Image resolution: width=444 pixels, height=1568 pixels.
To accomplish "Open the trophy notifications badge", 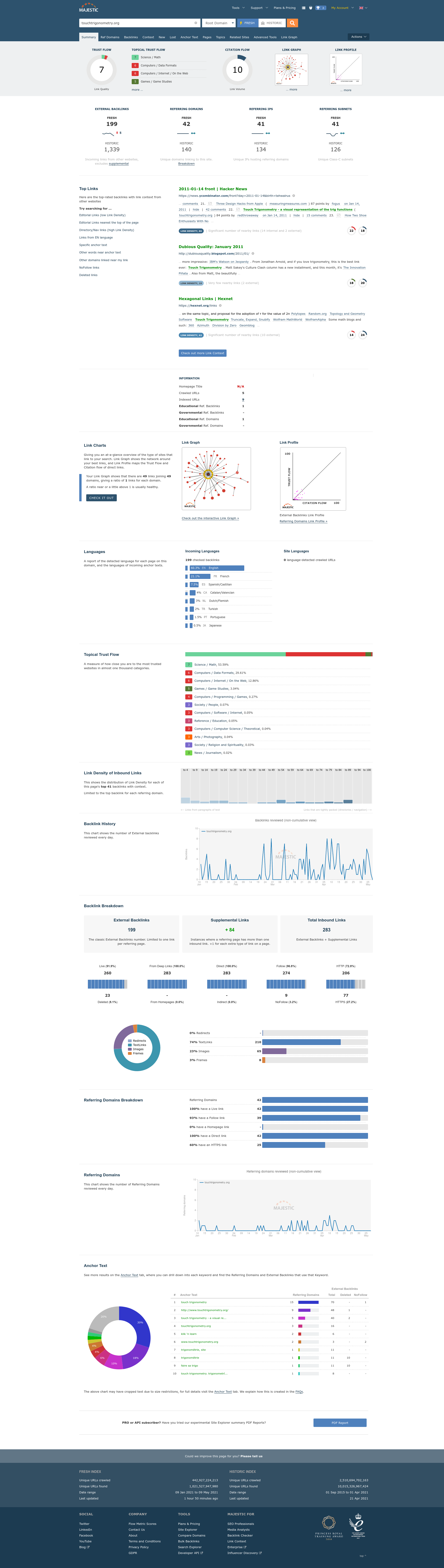I will coord(320,8).
